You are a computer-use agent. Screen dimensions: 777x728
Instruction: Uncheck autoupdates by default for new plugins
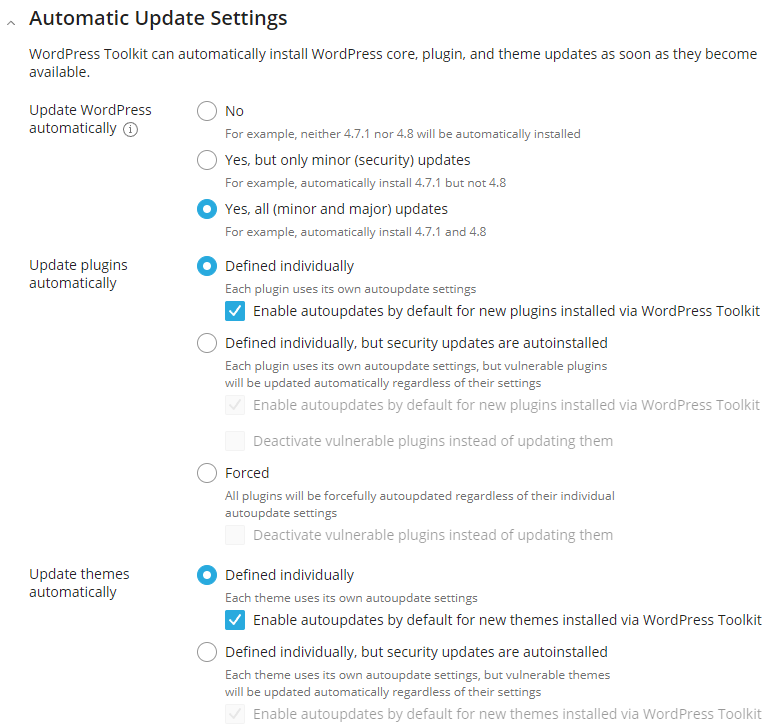235,311
